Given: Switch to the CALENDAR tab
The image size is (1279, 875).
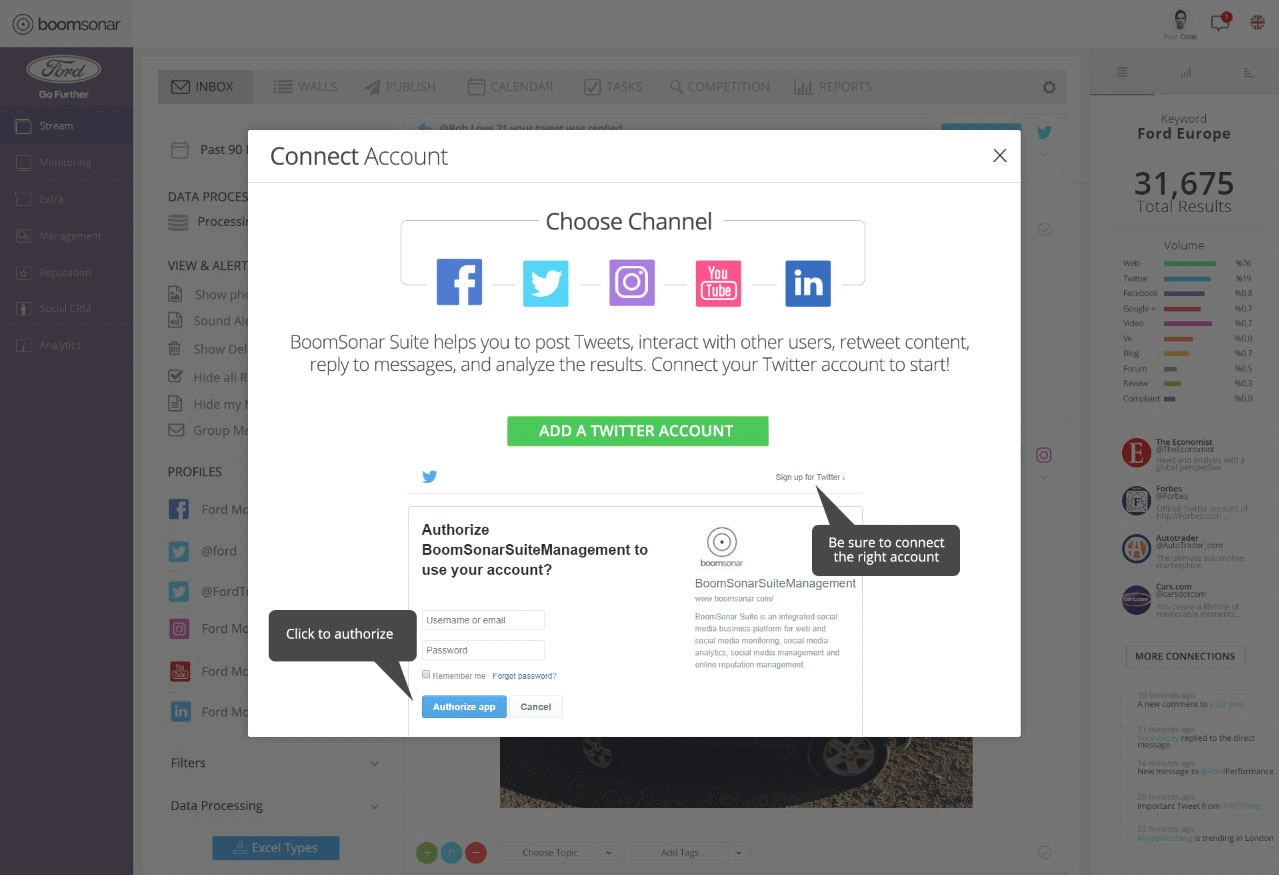Looking at the screenshot, I should tap(510, 87).
